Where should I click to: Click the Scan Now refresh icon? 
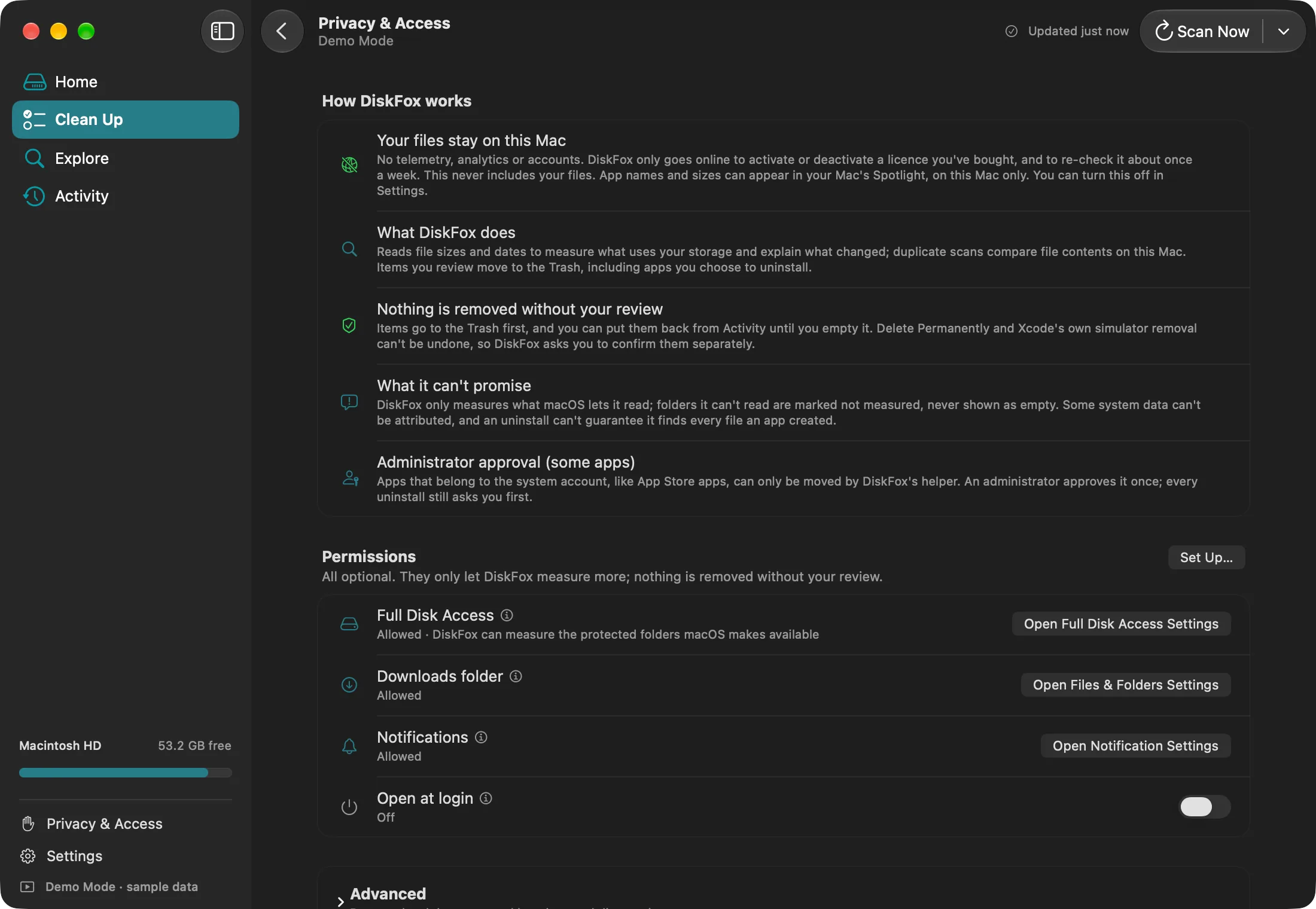tap(1163, 31)
